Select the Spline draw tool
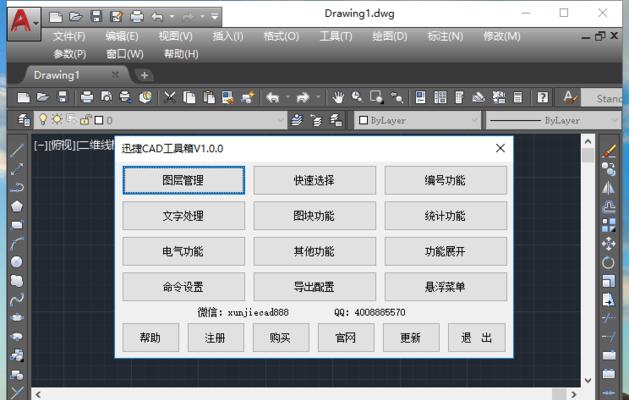 [17, 299]
